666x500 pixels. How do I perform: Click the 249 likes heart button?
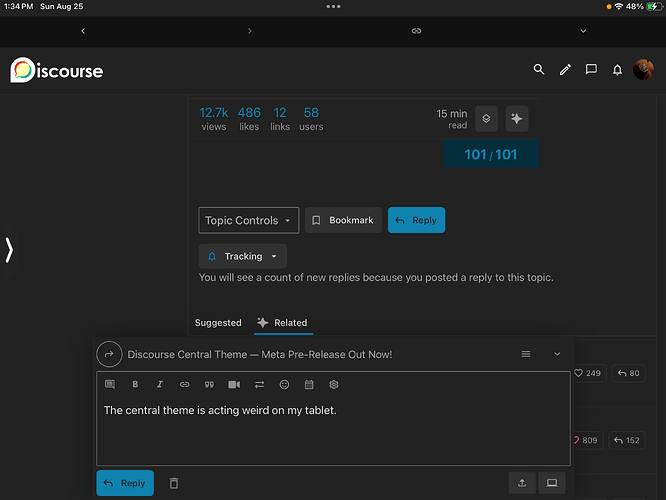(x=589, y=373)
